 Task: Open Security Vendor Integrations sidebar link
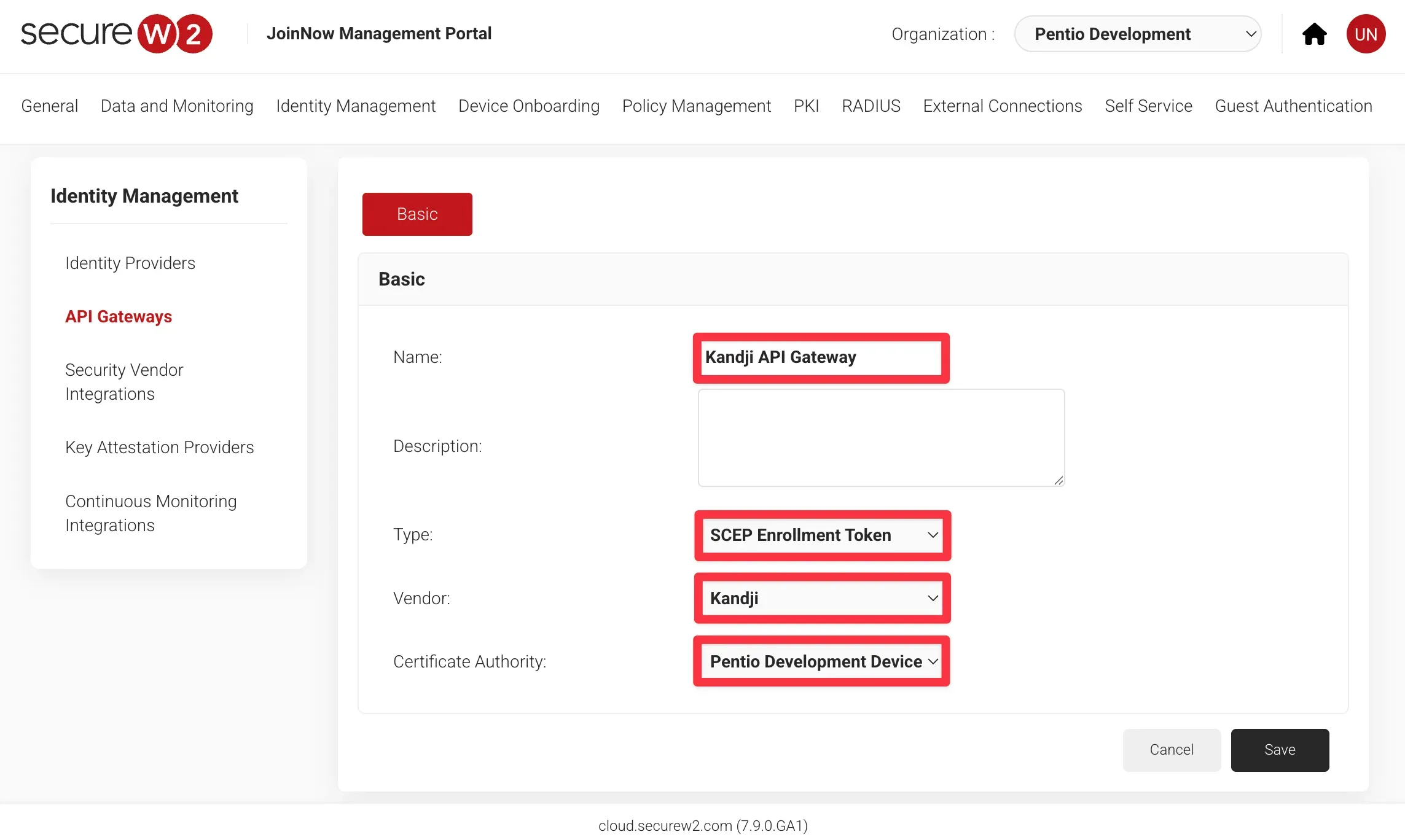pyautogui.click(x=124, y=382)
